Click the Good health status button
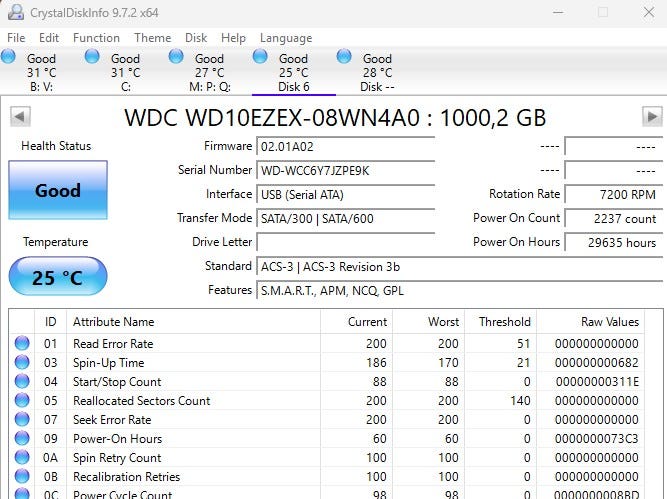The height and width of the screenshot is (499, 667). point(58,190)
